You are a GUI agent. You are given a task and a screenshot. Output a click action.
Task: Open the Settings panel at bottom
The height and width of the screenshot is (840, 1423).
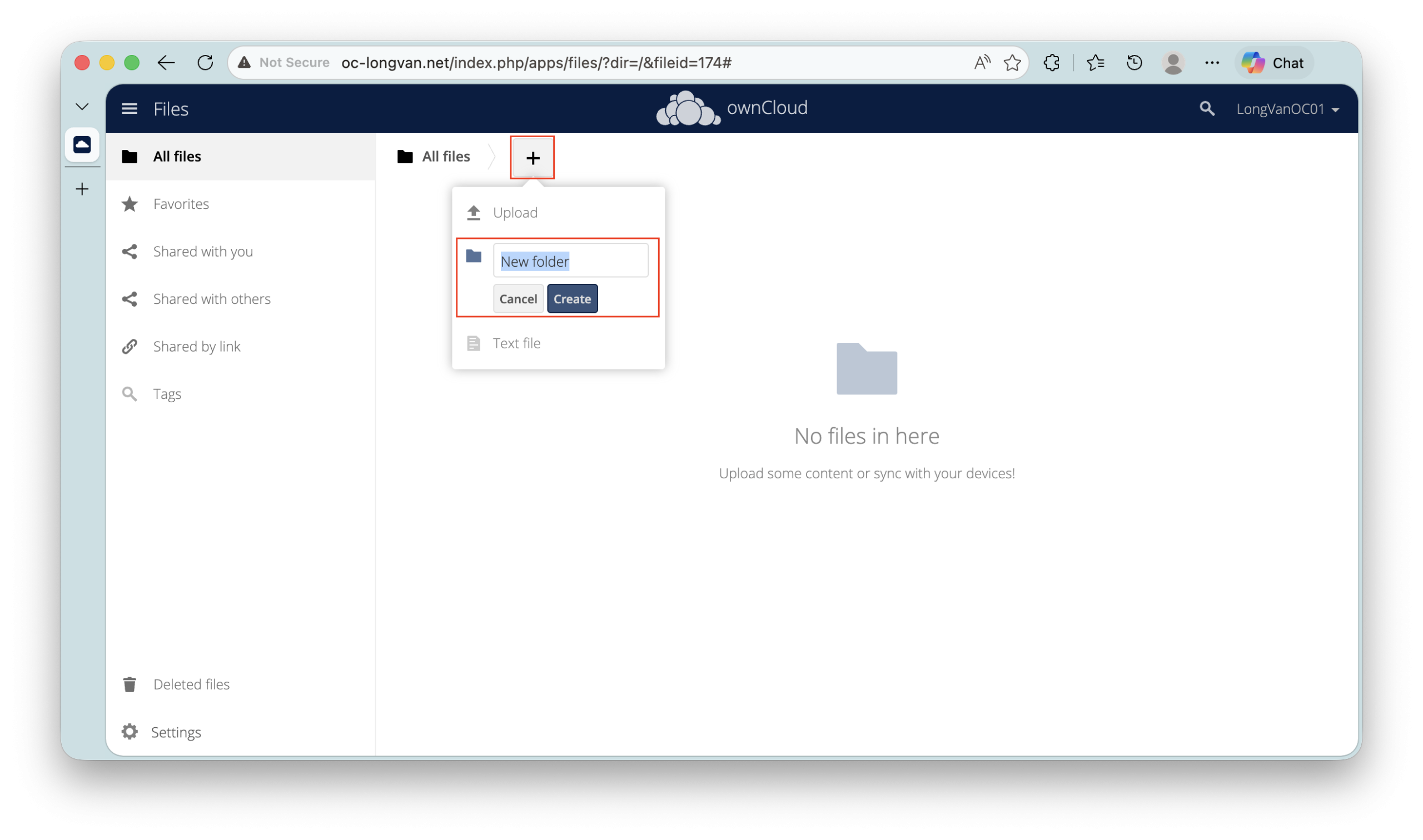176,732
